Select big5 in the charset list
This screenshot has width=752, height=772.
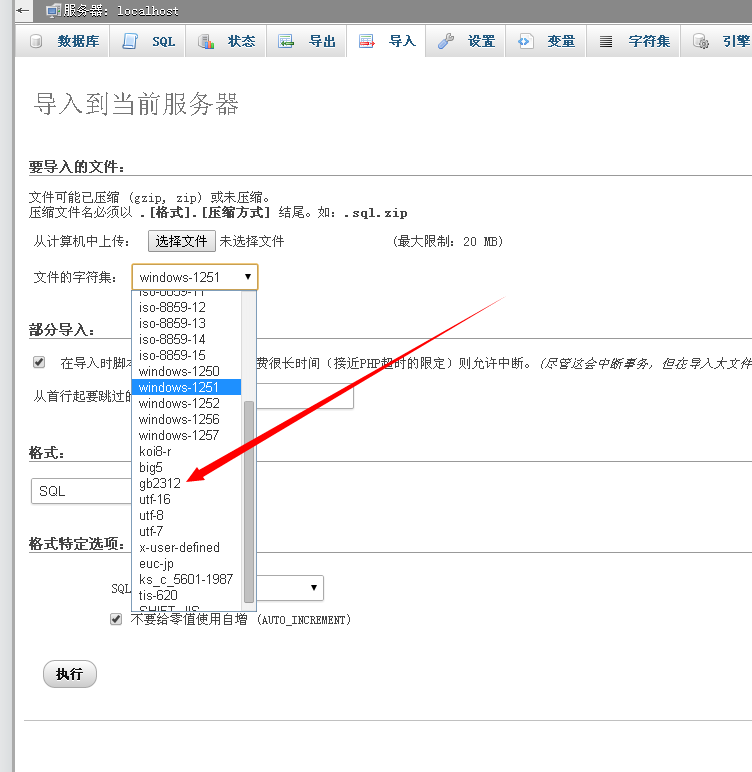pos(151,467)
